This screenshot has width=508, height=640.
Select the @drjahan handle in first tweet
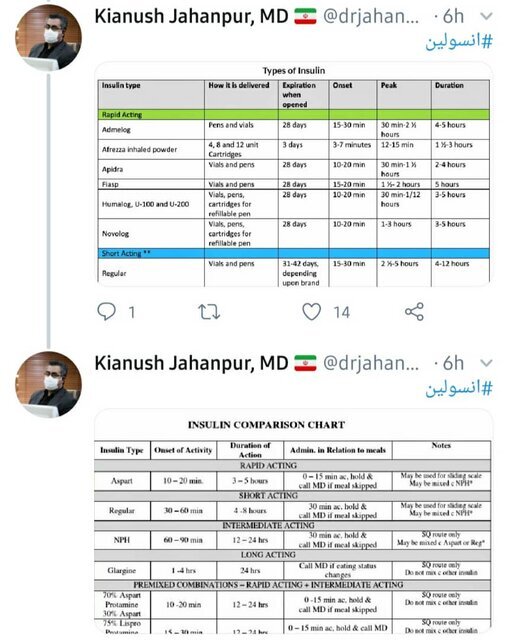pyautogui.click(x=371, y=17)
